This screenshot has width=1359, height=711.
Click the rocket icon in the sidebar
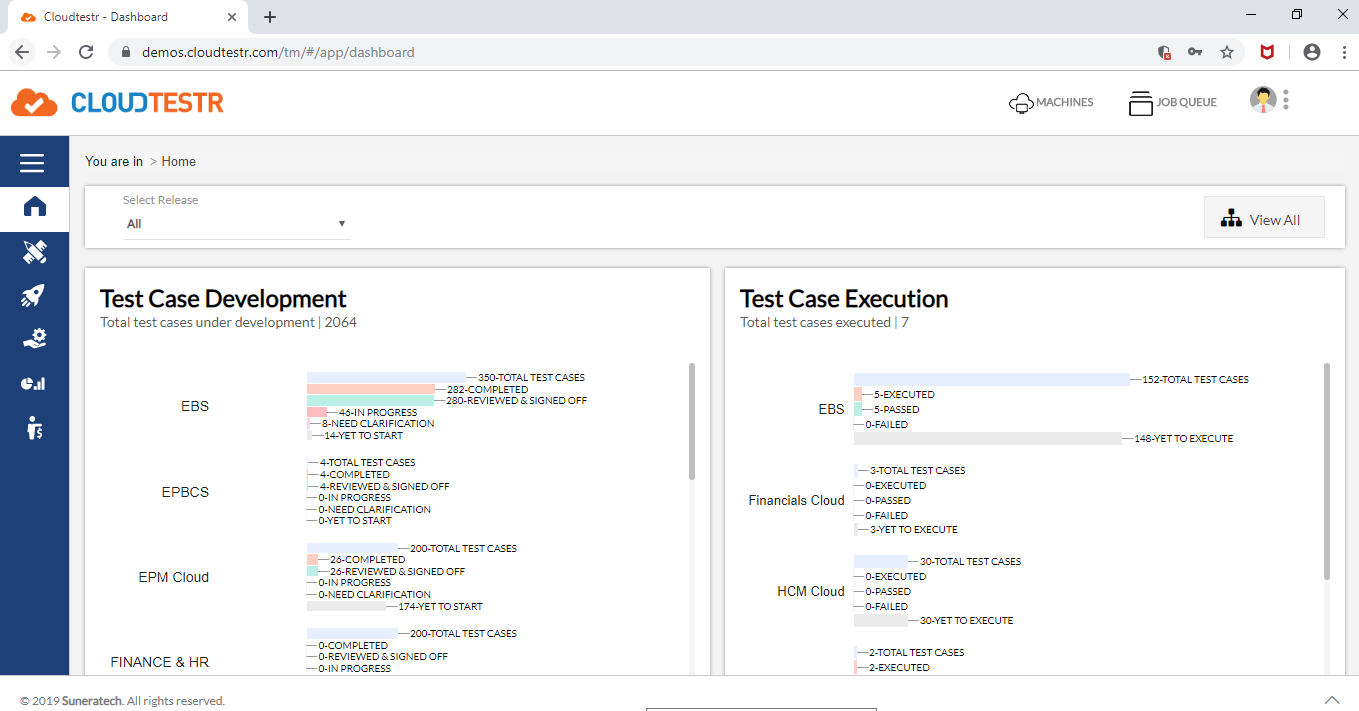34,295
